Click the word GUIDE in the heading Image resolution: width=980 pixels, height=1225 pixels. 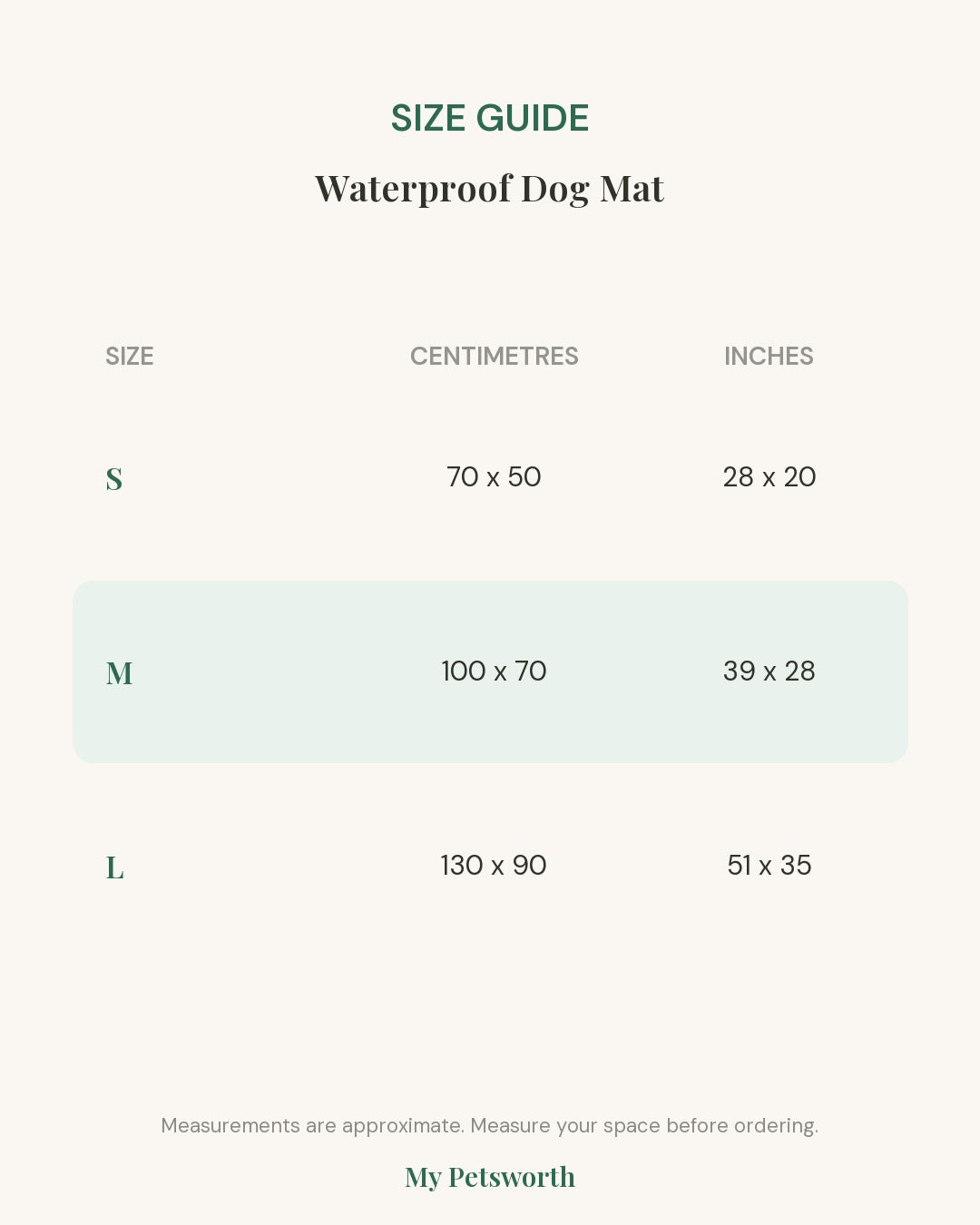(x=533, y=118)
